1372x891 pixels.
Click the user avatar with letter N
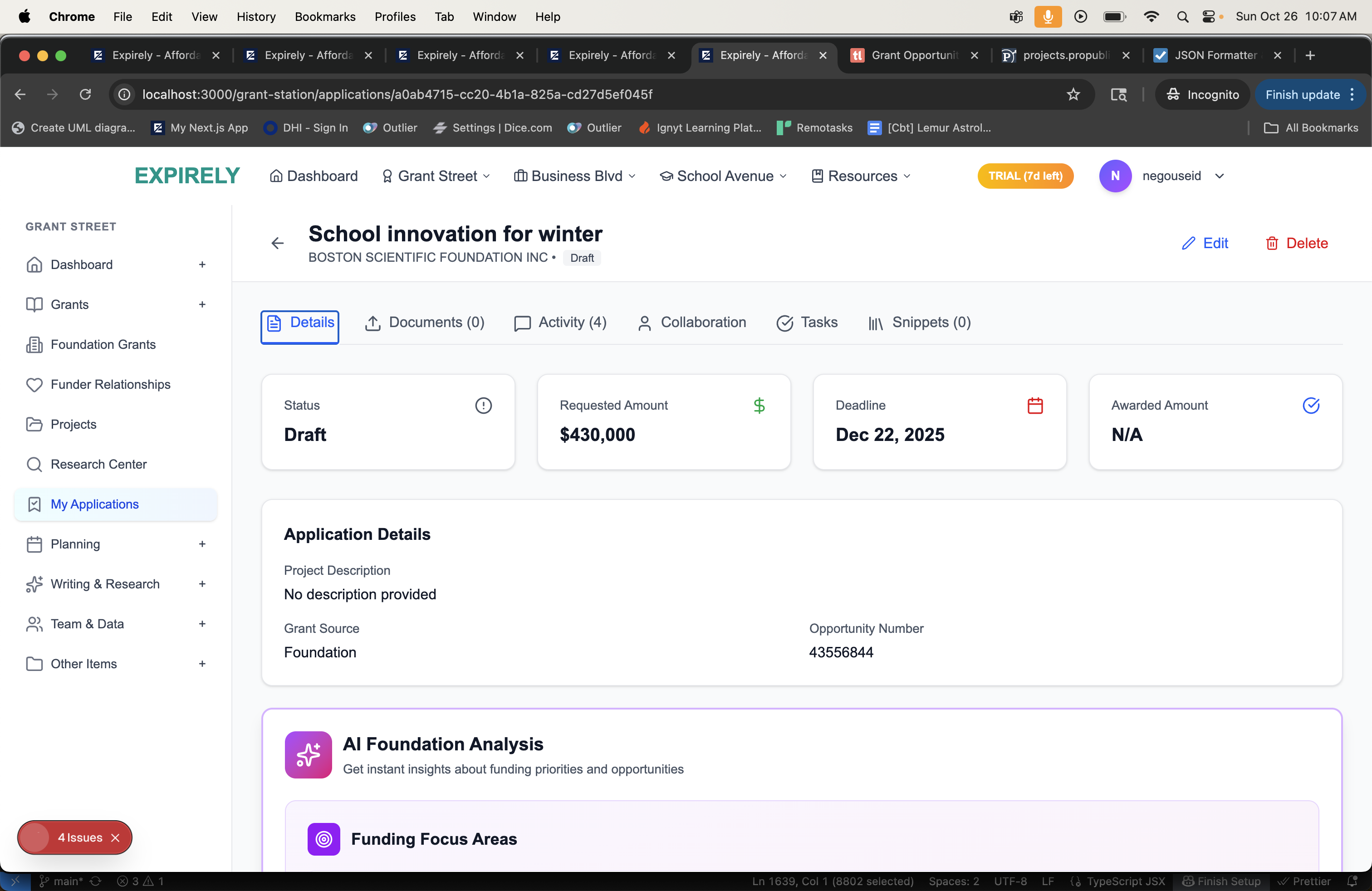coord(1115,176)
